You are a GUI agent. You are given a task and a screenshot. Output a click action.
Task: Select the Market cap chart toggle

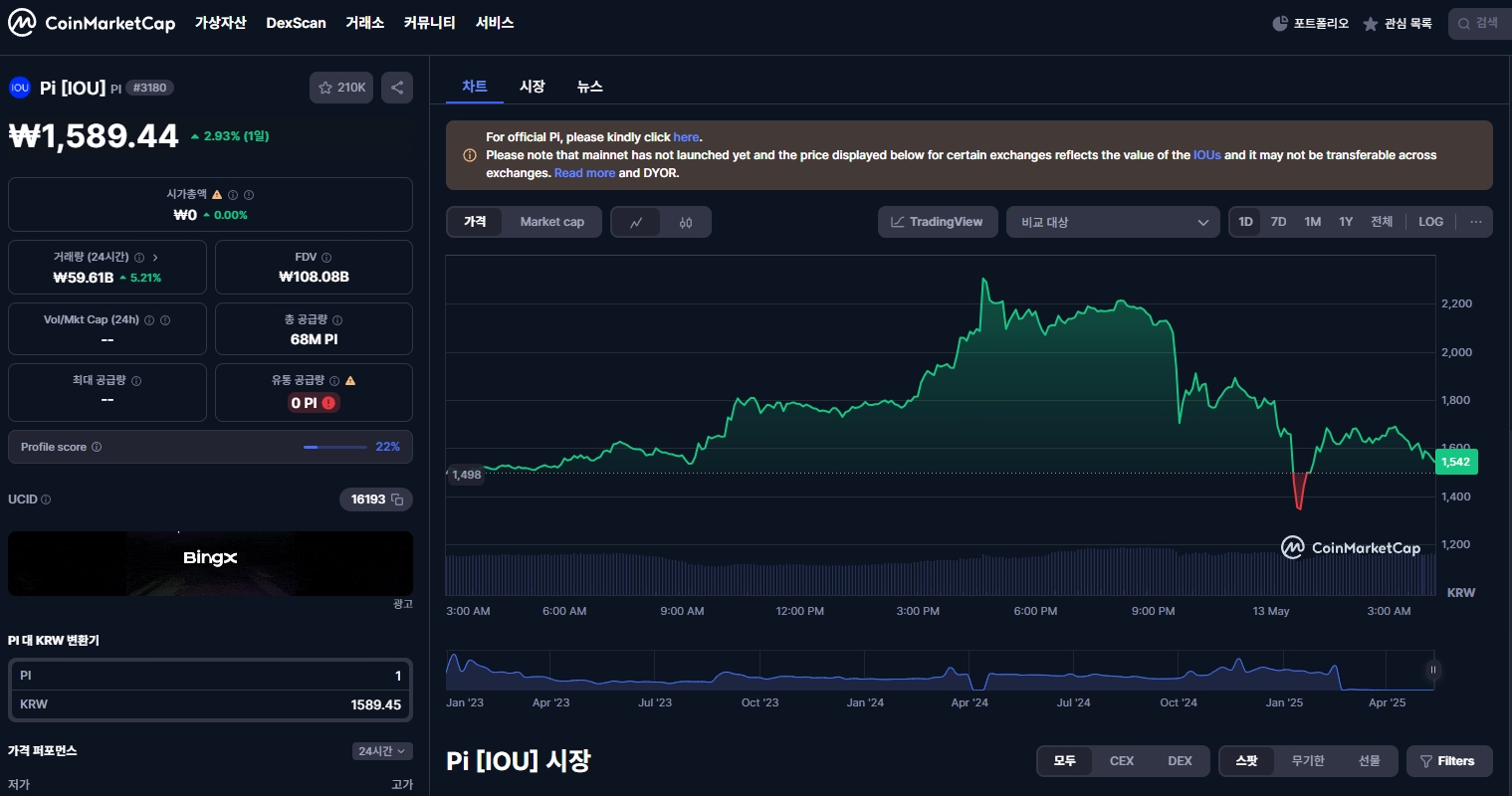(551, 222)
